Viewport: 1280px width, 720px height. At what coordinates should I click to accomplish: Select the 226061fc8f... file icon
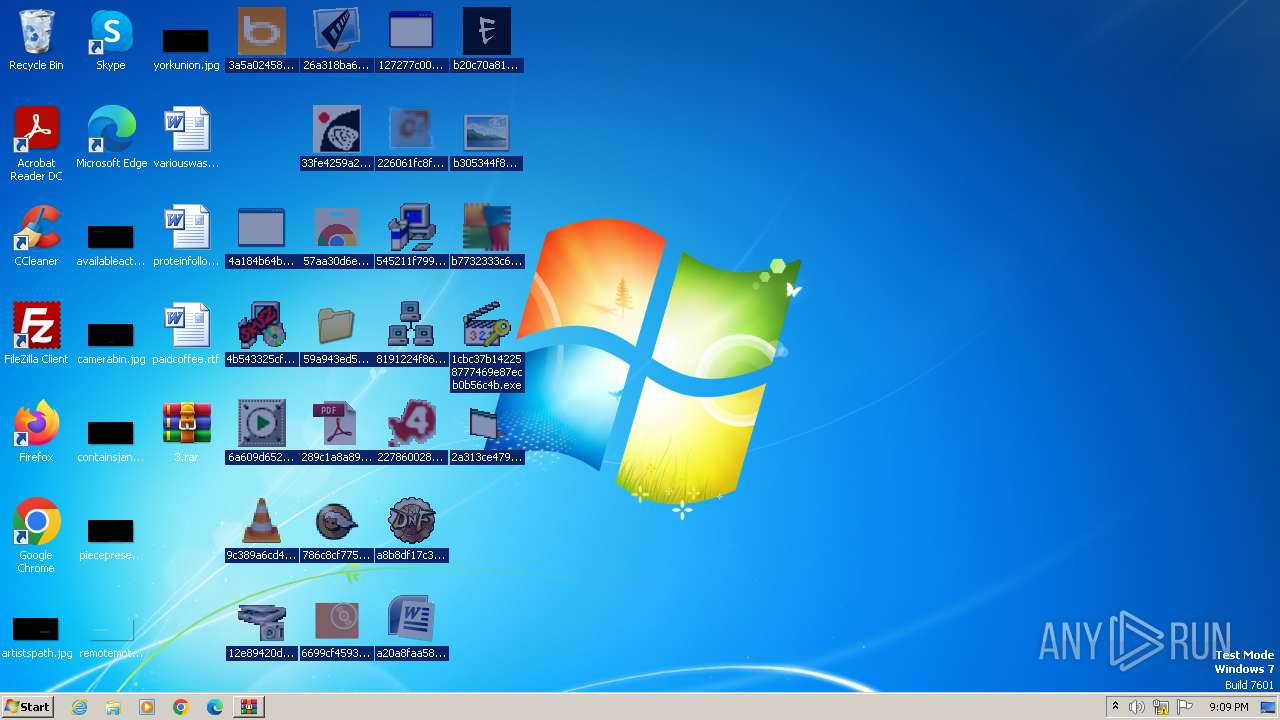pyautogui.click(x=412, y=130)
